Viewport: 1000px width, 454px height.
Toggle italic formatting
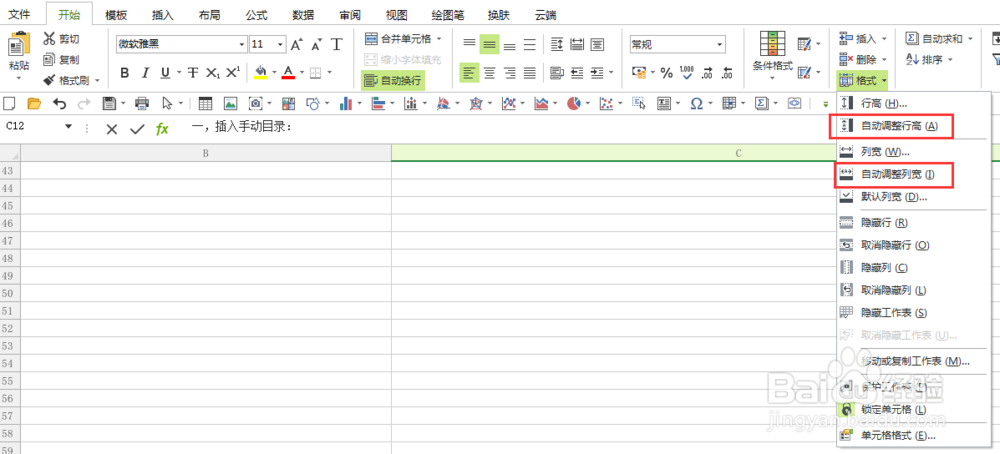pyautogui.click(x=145, y=73)
